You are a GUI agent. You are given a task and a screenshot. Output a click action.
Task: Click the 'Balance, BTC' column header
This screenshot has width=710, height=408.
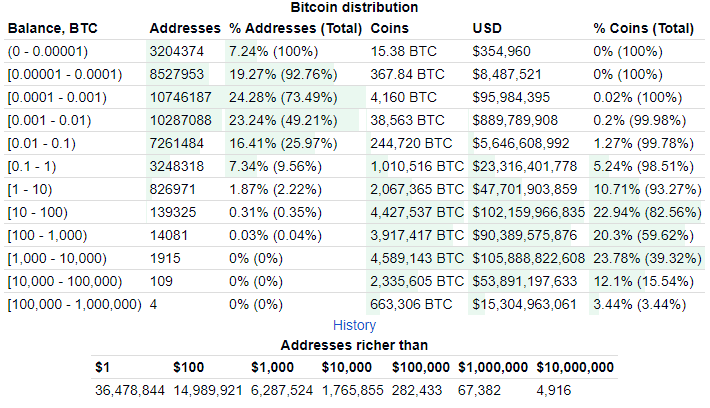pyautogui.click(x=53, y=28)
